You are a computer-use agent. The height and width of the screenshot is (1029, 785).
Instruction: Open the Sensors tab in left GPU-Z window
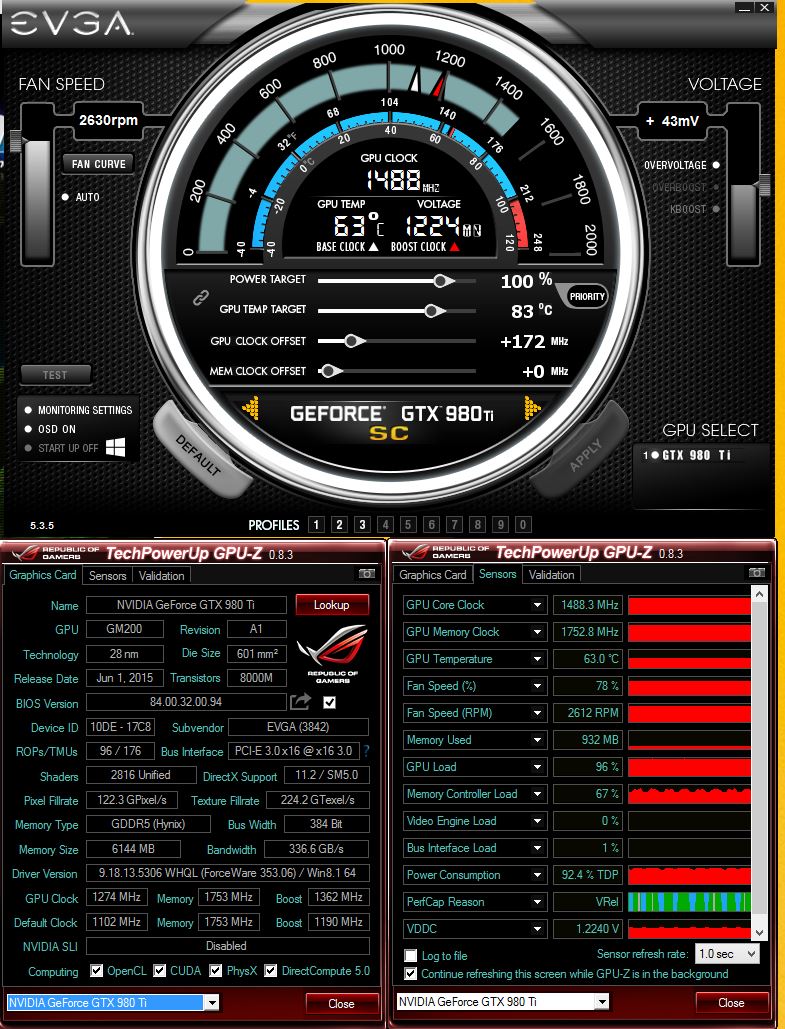point(107,576)
